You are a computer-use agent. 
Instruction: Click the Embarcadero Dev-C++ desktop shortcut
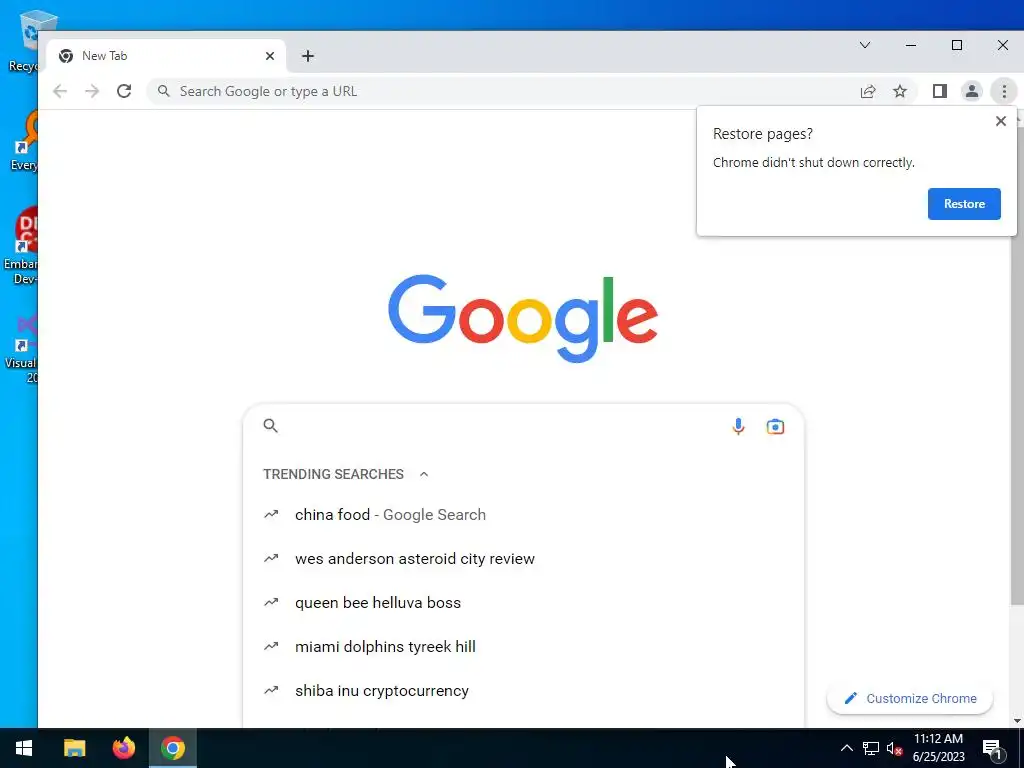21,247
